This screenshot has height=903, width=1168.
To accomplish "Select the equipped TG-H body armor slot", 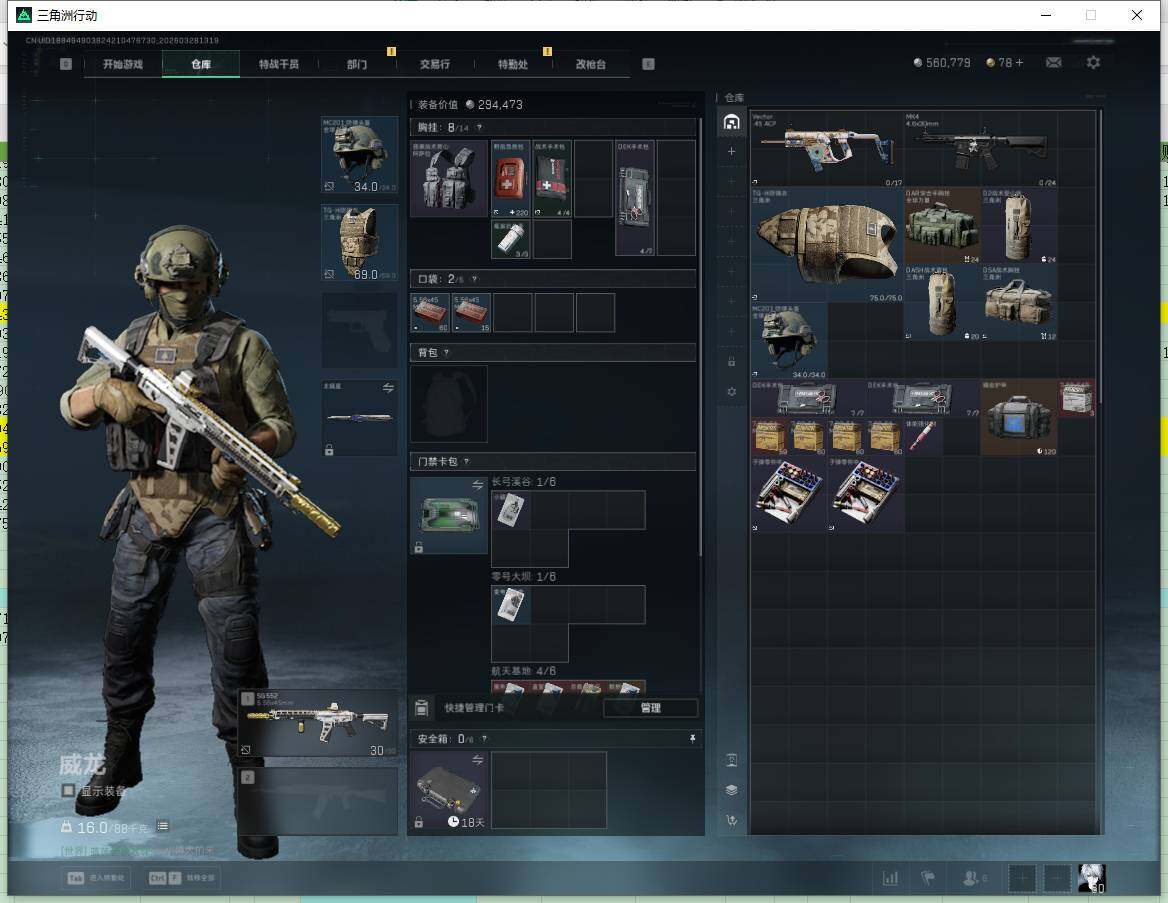I will (x=359, y=242).
